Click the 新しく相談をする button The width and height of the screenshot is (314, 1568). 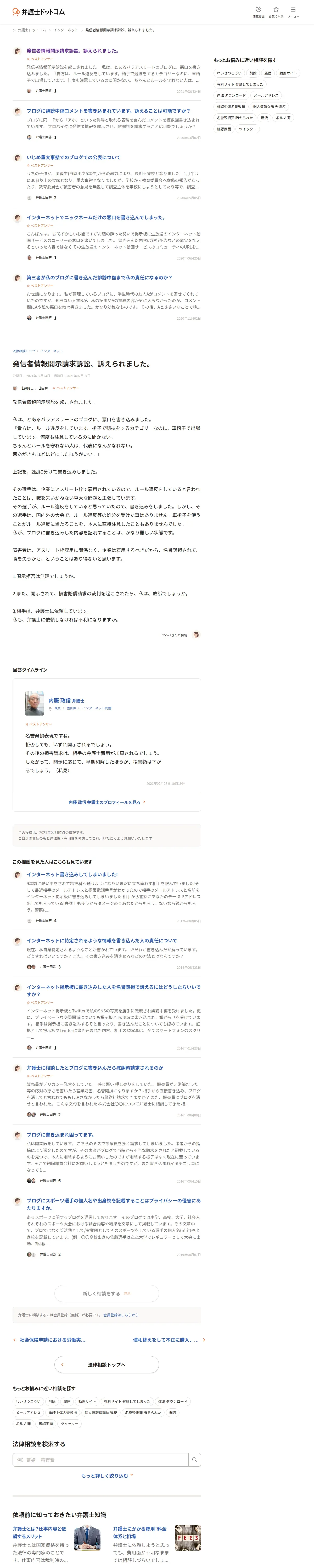point(107,1294)
